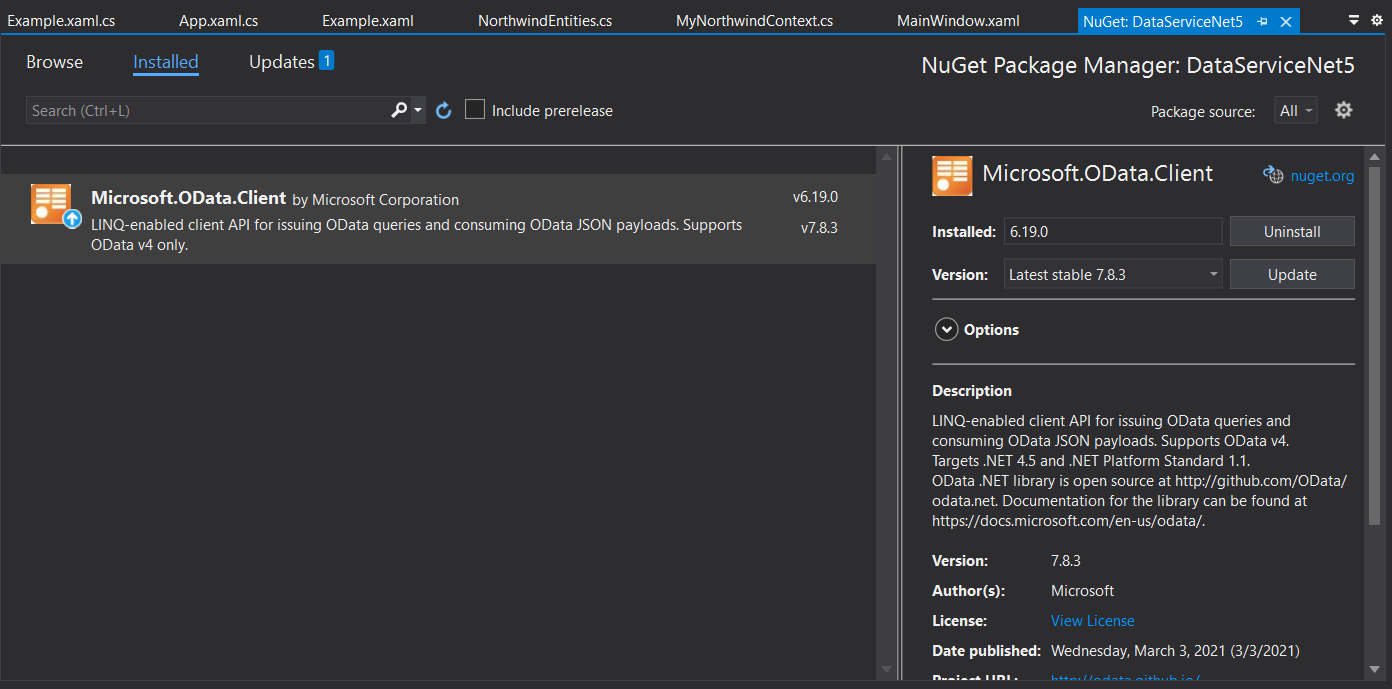The width and height of the screenshot is (1392, 689).
Task: Click the pin icon on NuGet tab
Action: pyautogui.click(x=1262, y=21)
